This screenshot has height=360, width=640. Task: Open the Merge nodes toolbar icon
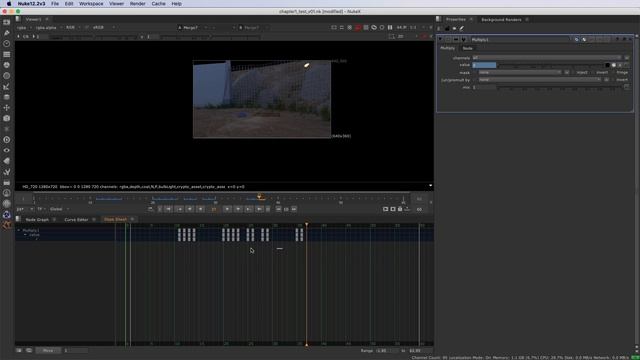click(x=7, y=97)
